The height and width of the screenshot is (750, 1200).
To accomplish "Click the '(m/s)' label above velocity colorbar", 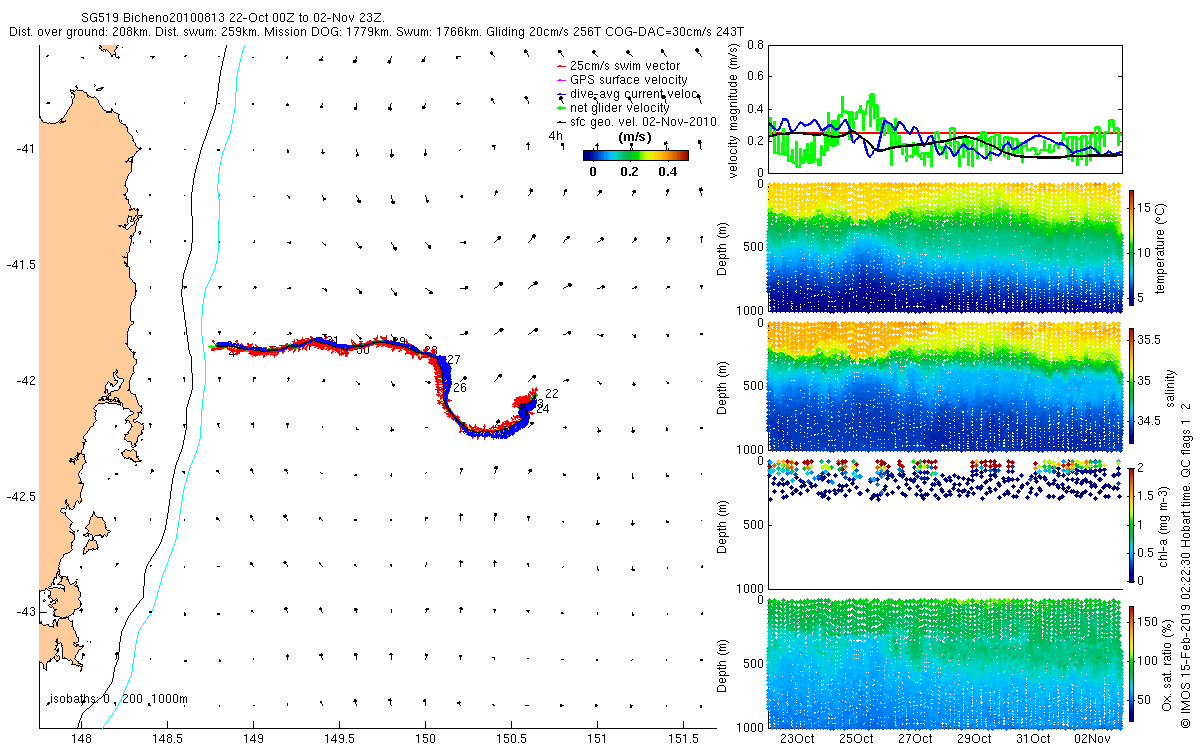I will pos(635,137).
